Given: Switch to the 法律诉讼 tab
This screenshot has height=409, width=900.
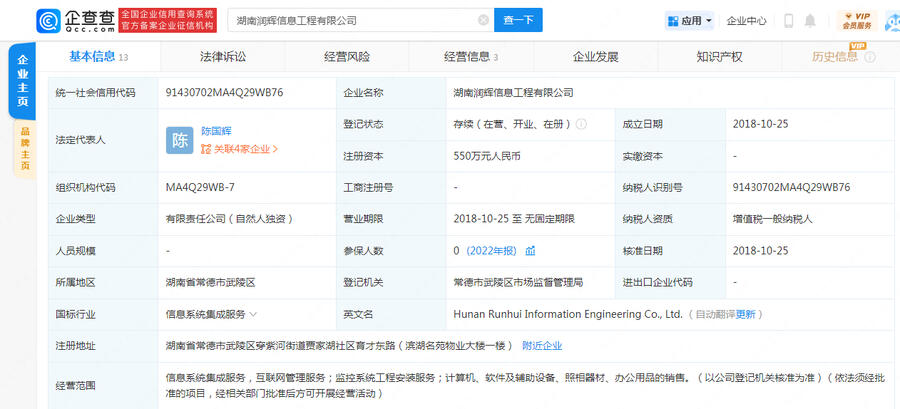Looking at the screenshot, I should coord(222,57).
